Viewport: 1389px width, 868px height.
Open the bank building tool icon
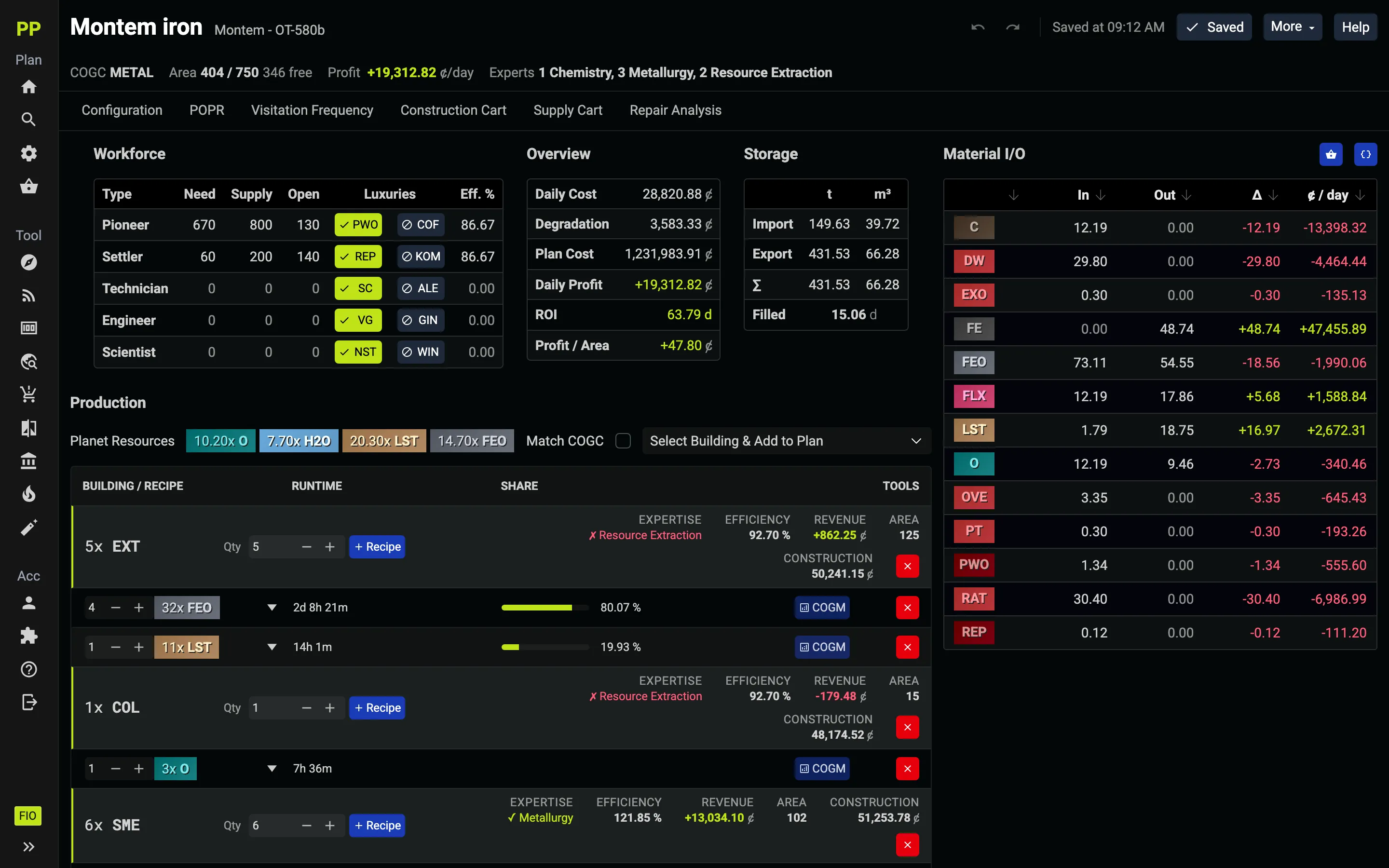coord(29,461)
